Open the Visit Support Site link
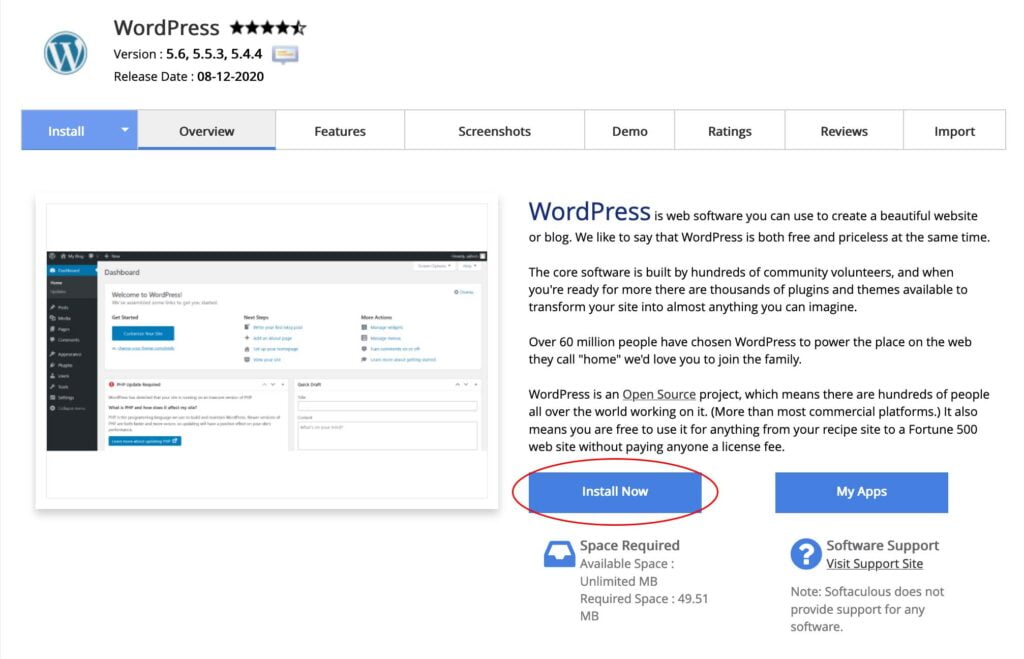1024x659 pixels. (874, 564)
